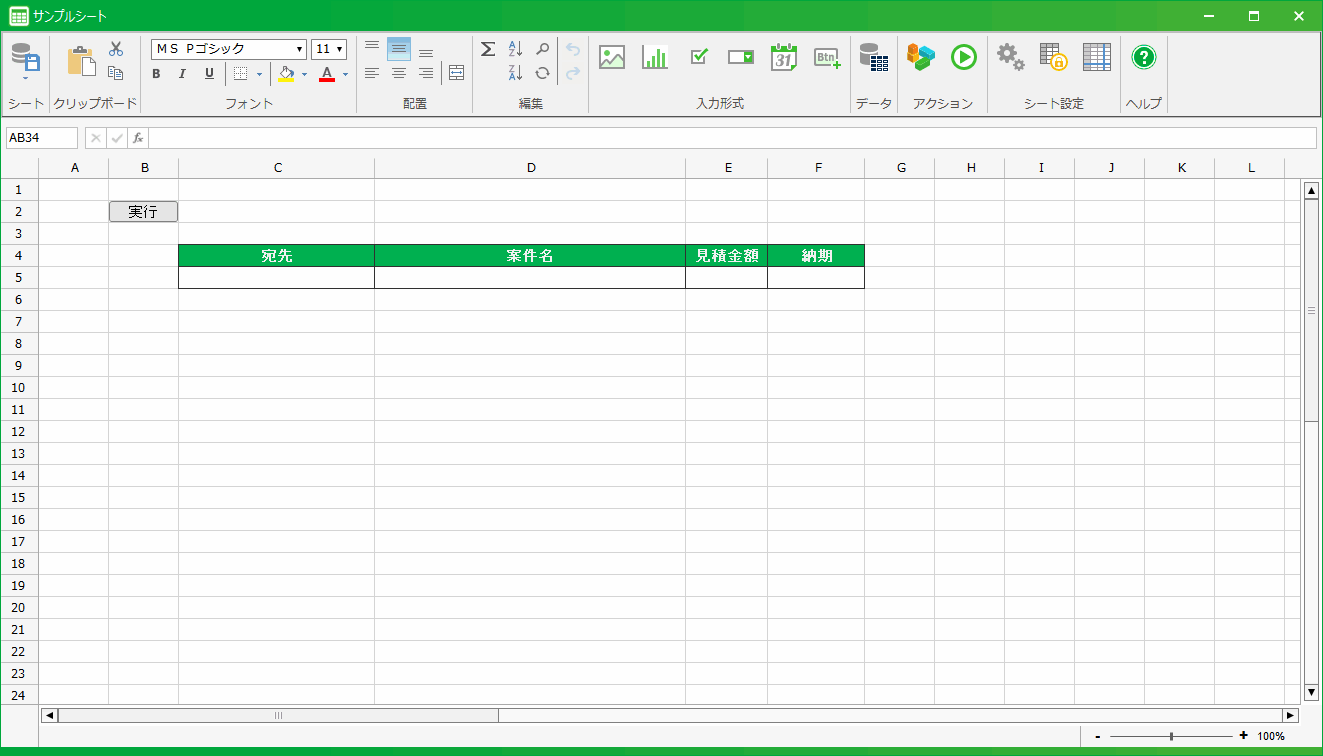1323x756 pixels.
Task: Click the AutoSum sigma icon
Action: coord(488,49)
